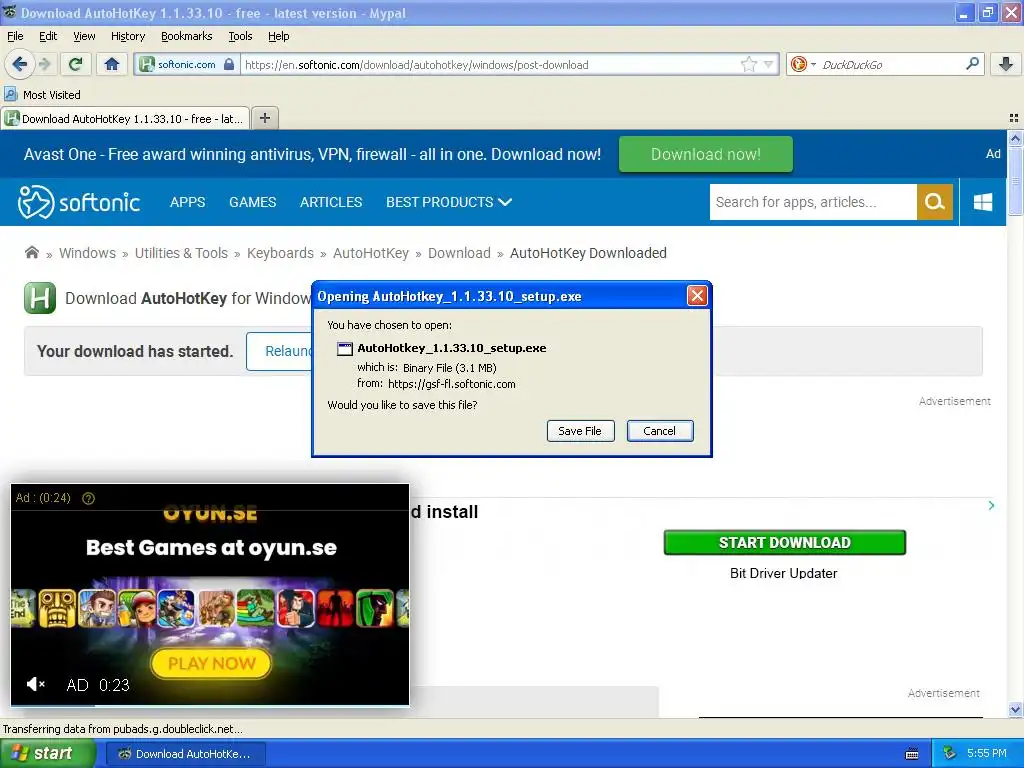Focus the DuckDuckGo search field
Screen dimensions: 1024x768
[x=889, y=64]
